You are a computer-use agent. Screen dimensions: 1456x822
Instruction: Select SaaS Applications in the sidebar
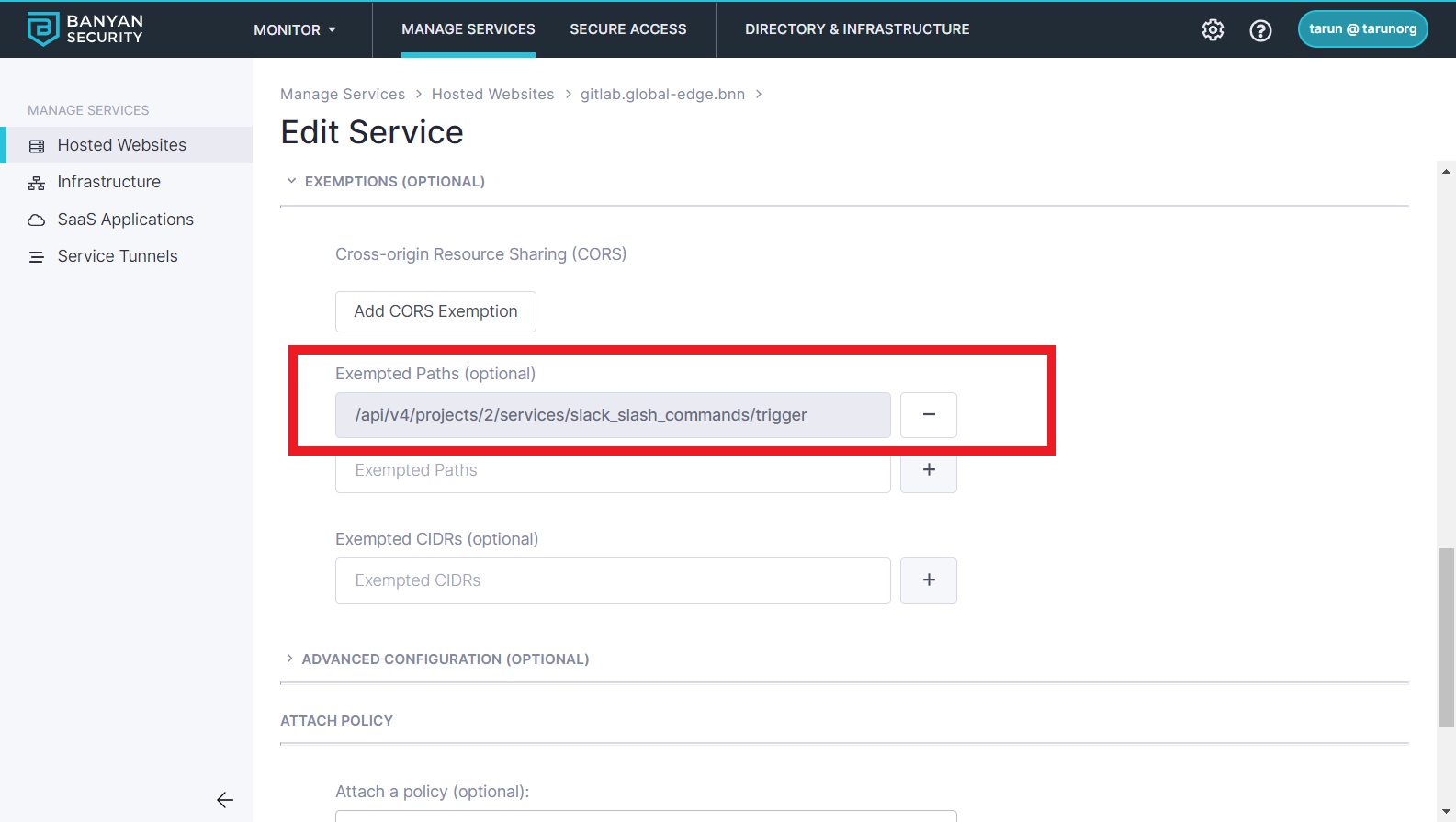[x=125, y=220]
